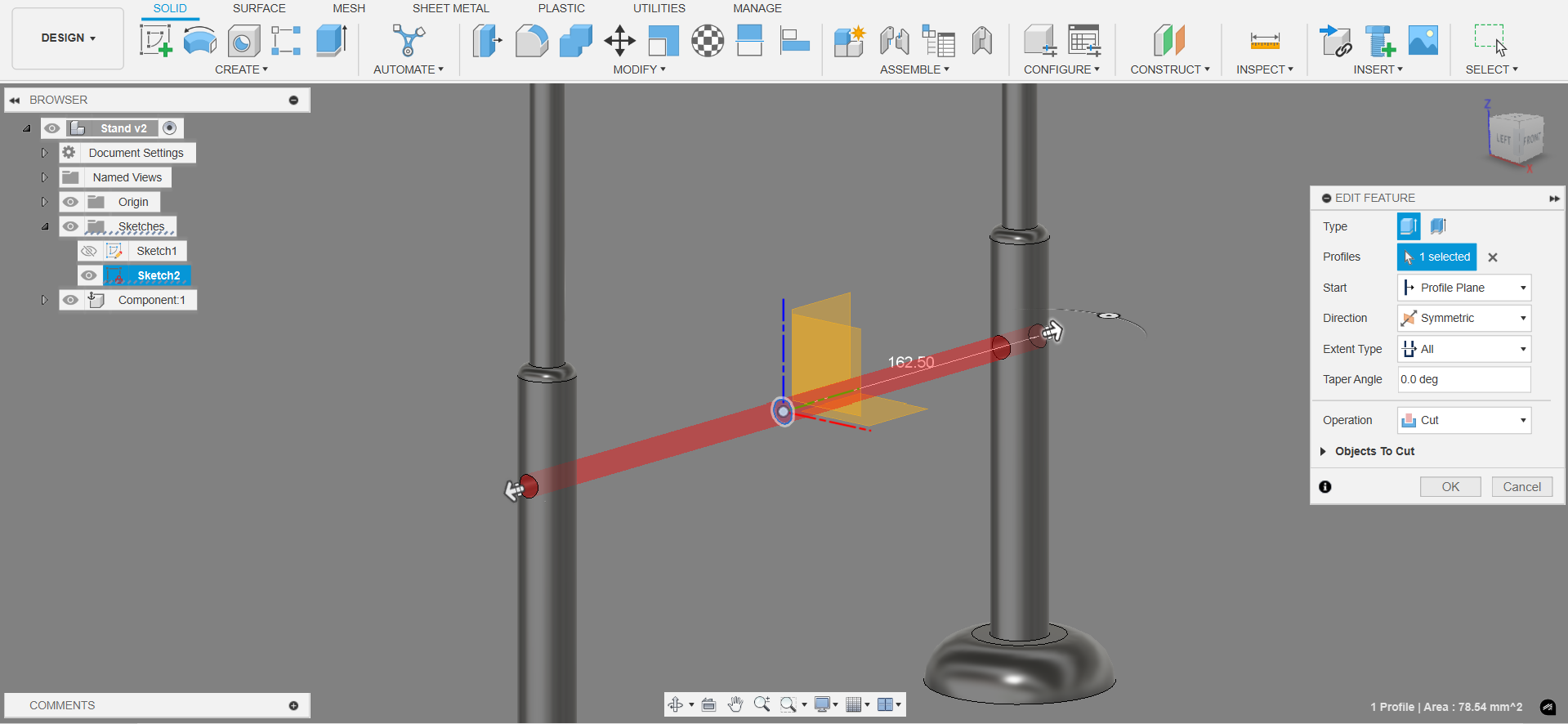Open the Direction dropdown set to Symmetric
Viewport: 1568px width, 724px height.
(x=1464, y=318)
